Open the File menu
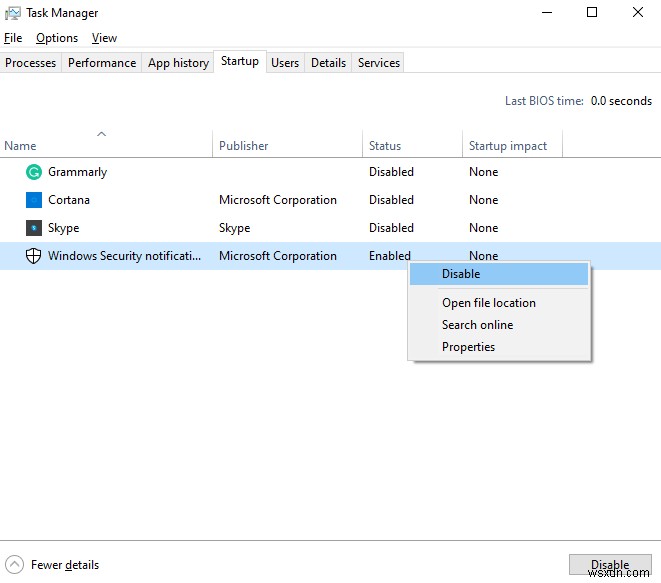Image resolution: width=661 pixels, height=583 pixels. point(13,38)
